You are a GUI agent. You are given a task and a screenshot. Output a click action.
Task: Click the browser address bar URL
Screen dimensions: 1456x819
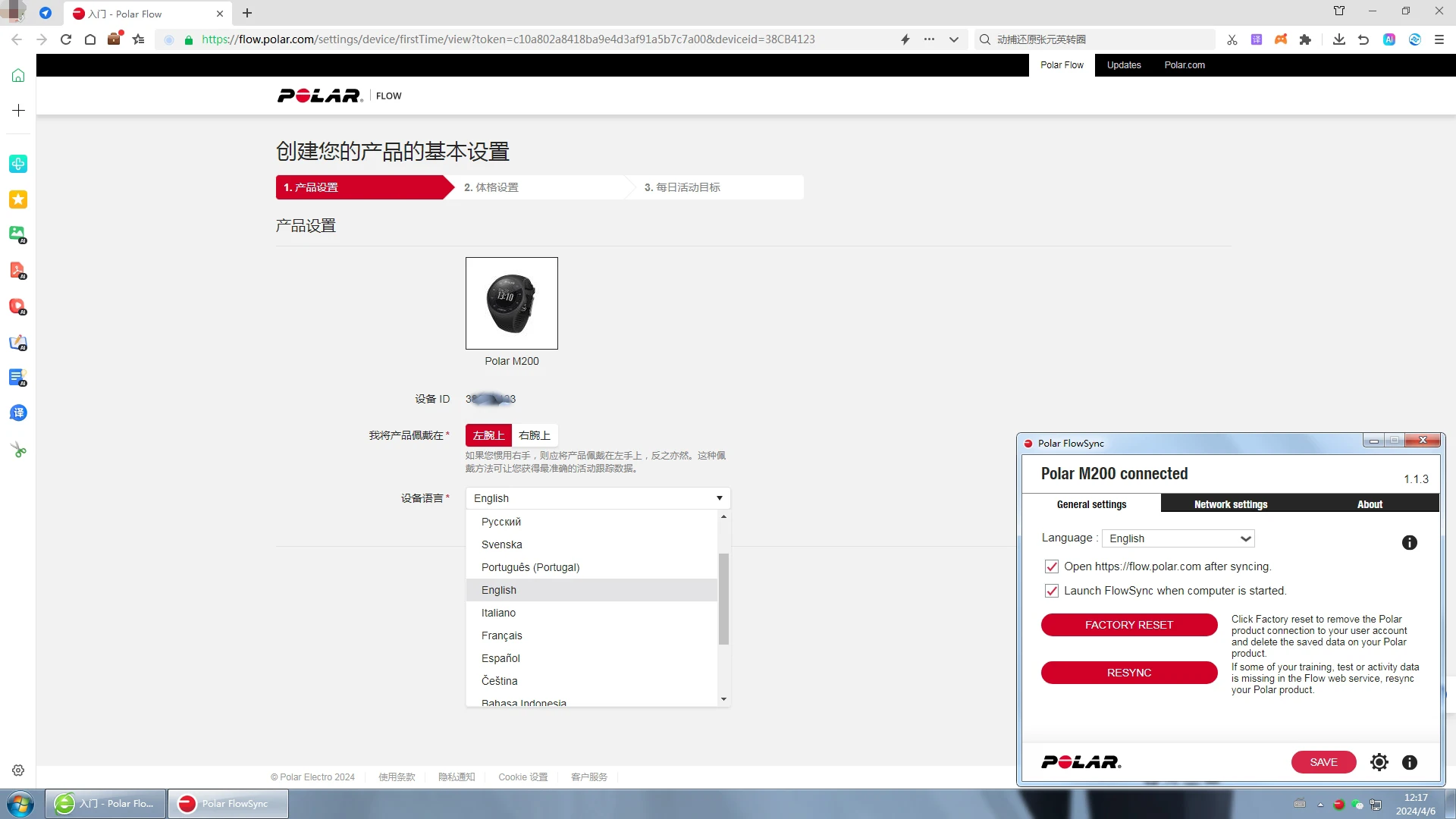[508, 39]
